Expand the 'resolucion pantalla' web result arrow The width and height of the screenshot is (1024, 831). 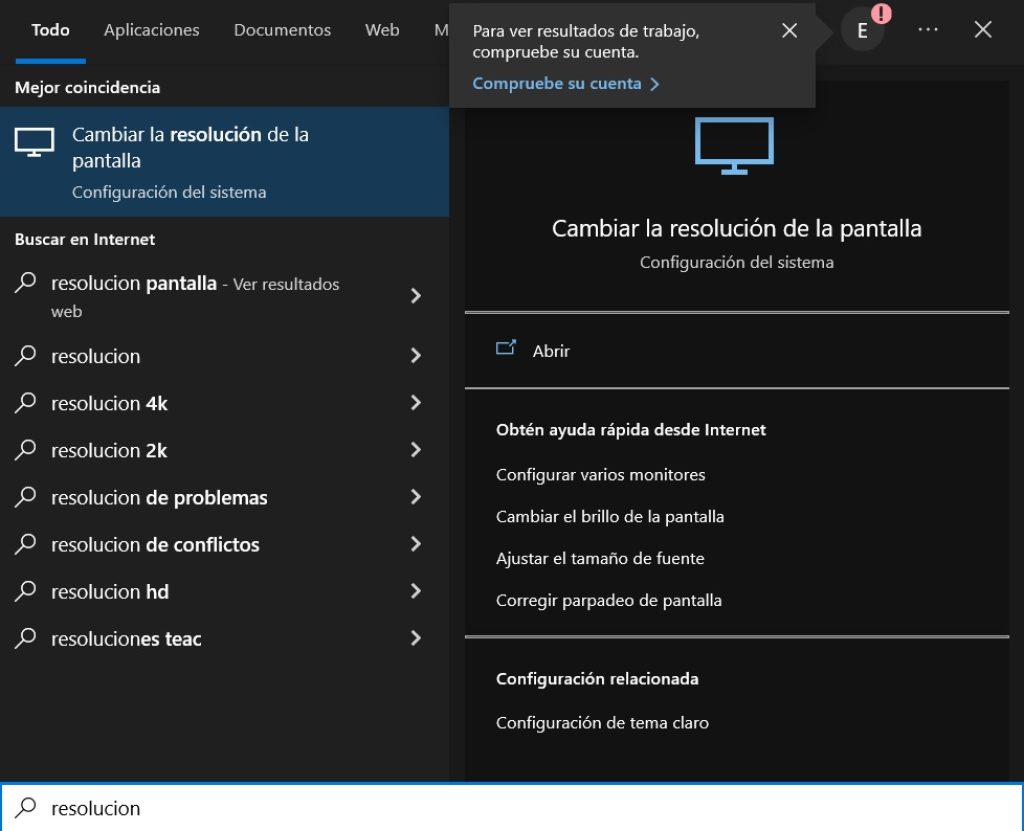click(x=416, y=296)
